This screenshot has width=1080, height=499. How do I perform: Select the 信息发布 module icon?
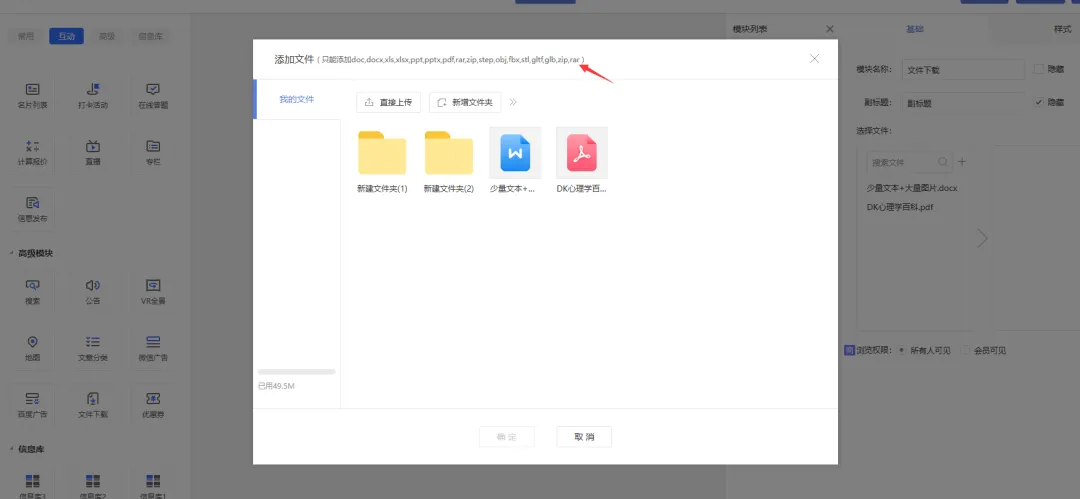pyautogui.click(x=32, y=203)
